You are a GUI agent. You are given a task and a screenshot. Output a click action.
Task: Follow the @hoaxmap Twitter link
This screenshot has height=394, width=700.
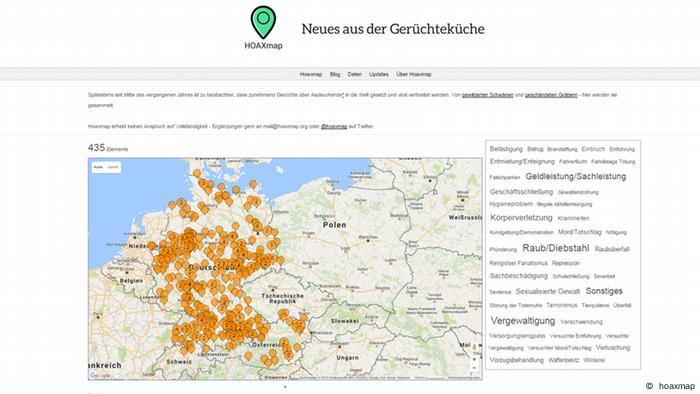[x=334, y=127]
